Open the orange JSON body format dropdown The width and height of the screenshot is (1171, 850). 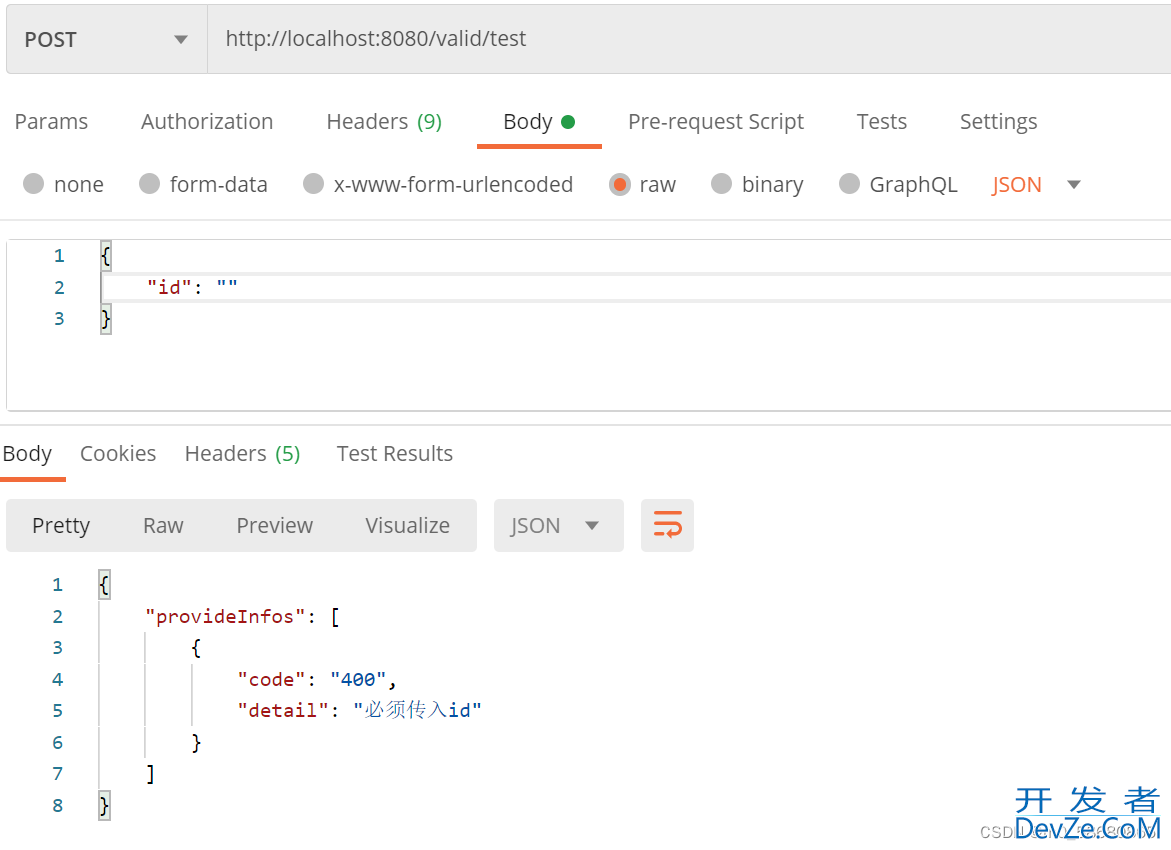[1036, 184]
